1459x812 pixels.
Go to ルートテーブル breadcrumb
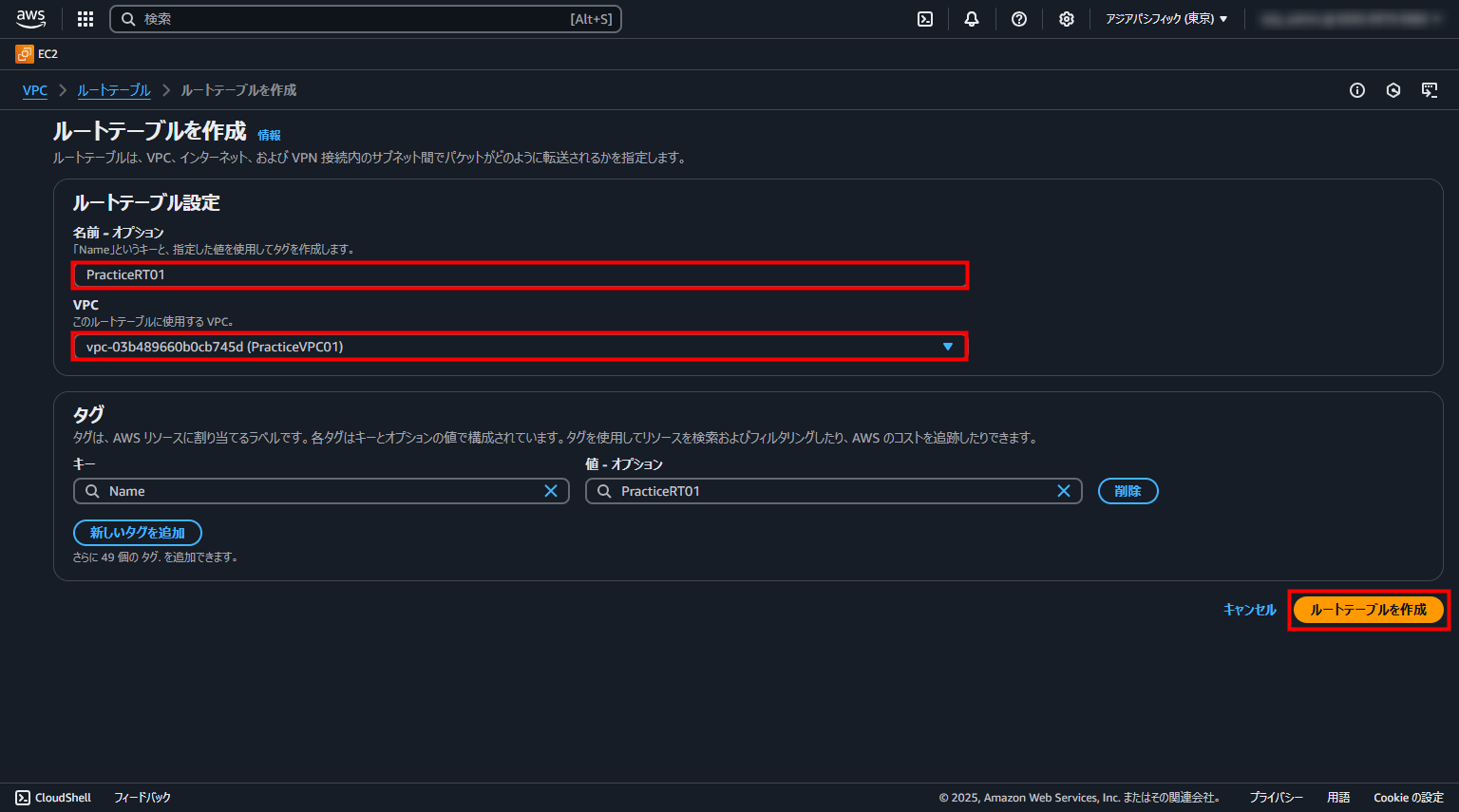[x=114, y=90]
